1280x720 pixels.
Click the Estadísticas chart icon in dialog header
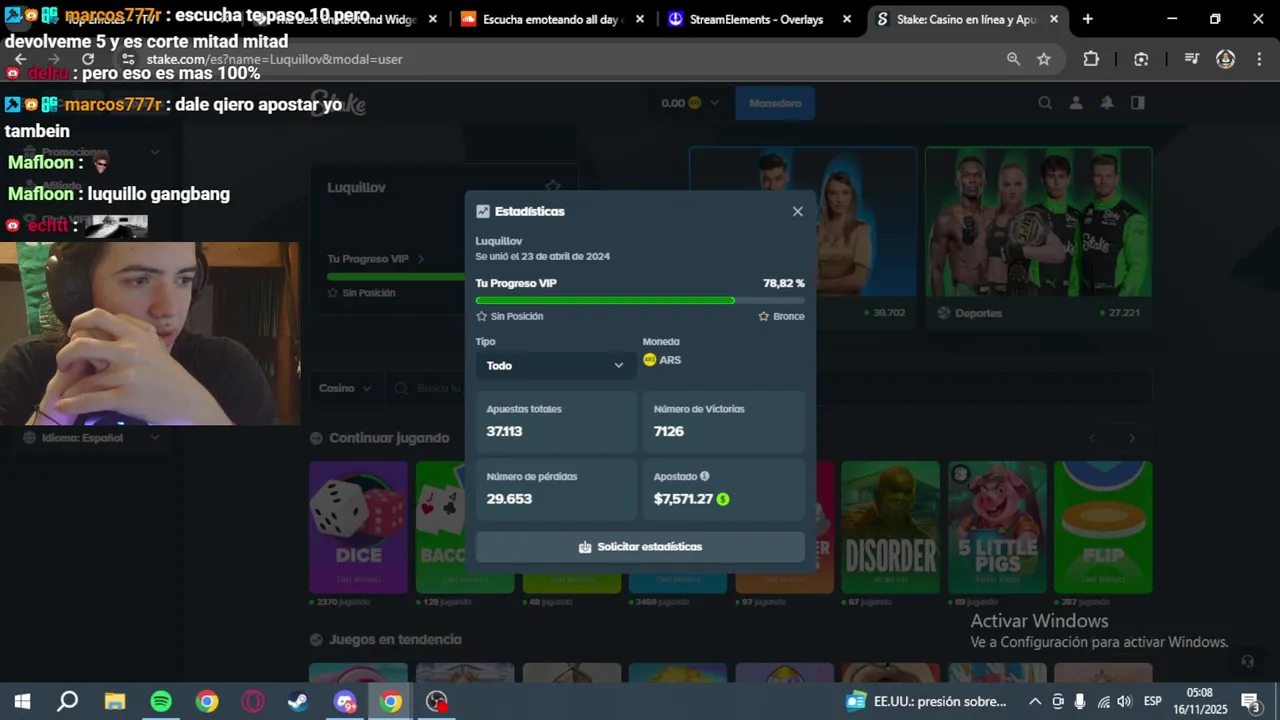coord(483,211)
